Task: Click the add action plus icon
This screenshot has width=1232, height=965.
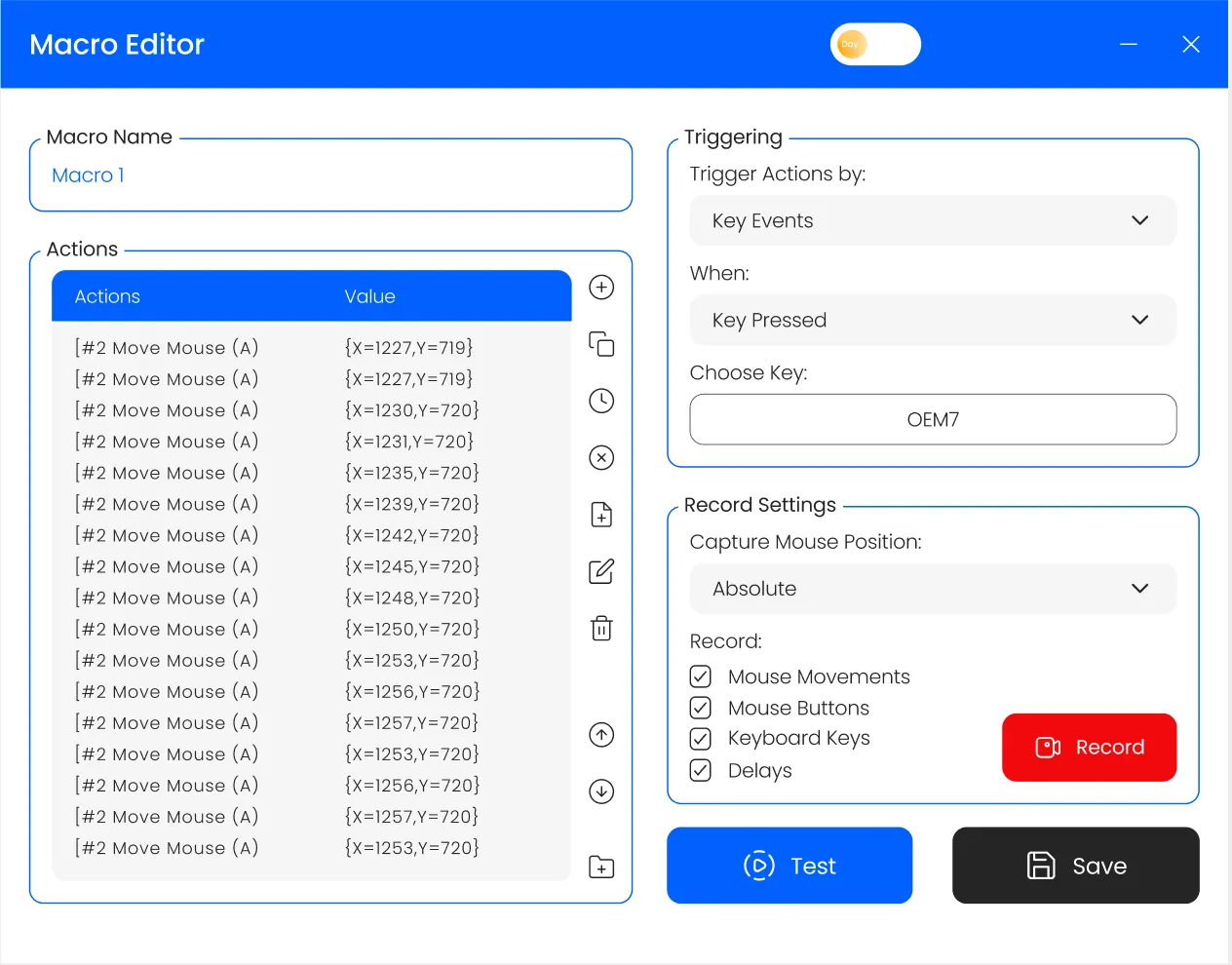Action: click(x=601, y=288)
